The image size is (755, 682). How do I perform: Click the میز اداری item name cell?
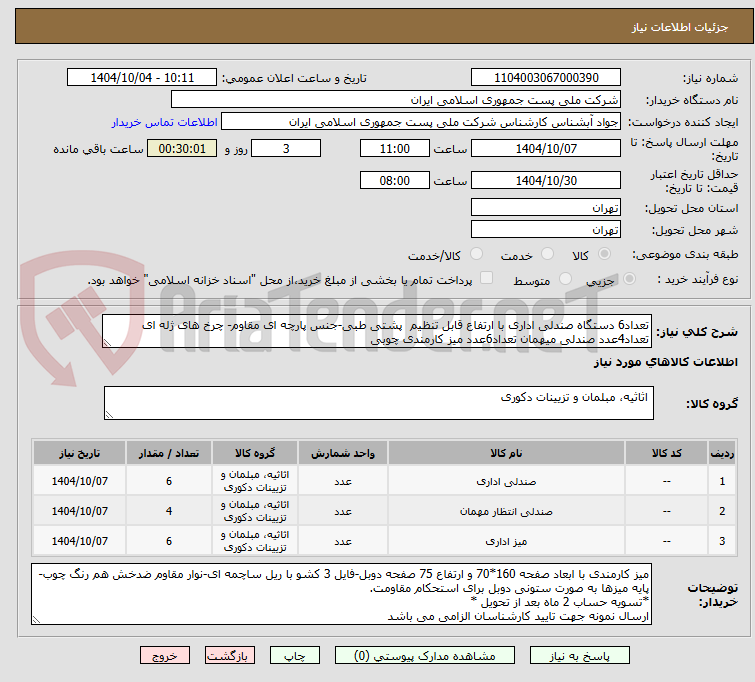(x=506, y=541)
